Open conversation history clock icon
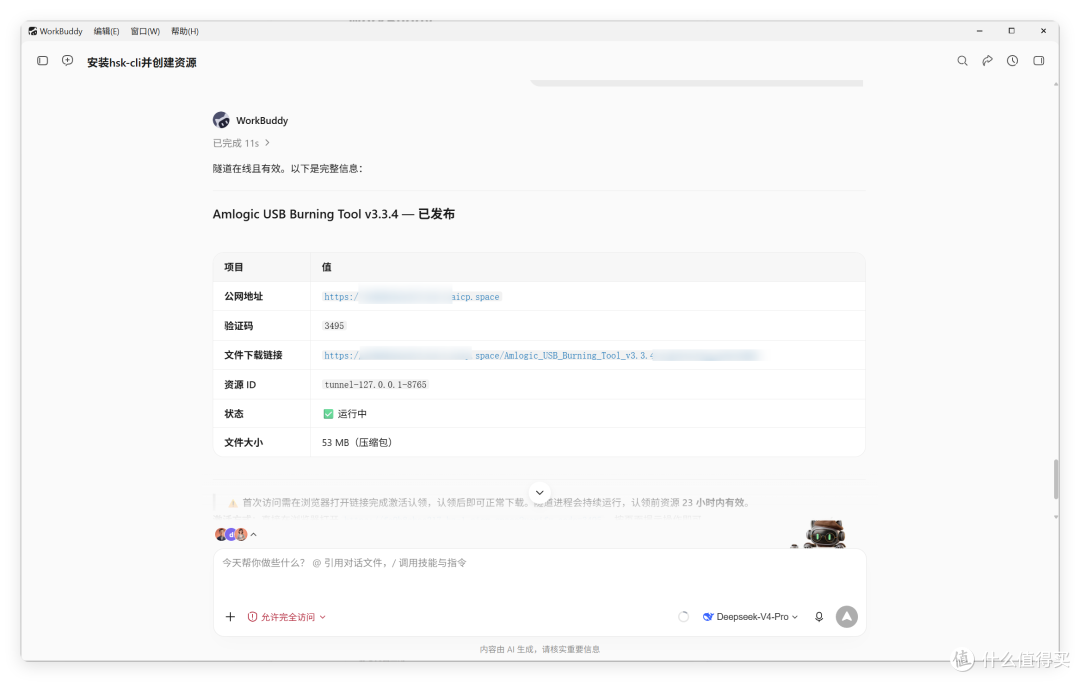This screenshot has width=1080, height=682. [x=1012, y=61]
